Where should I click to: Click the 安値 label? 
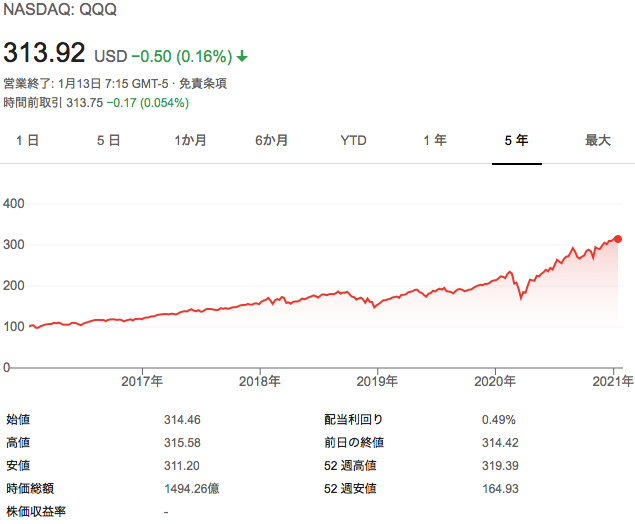point(18,466)
